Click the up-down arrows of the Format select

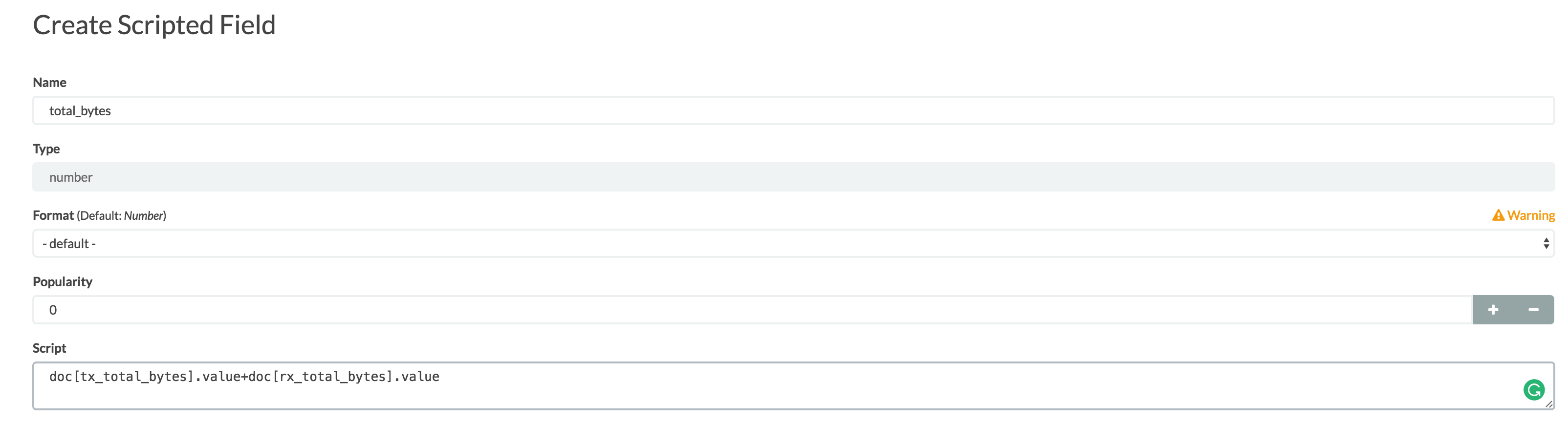[x=1546, y=244]
